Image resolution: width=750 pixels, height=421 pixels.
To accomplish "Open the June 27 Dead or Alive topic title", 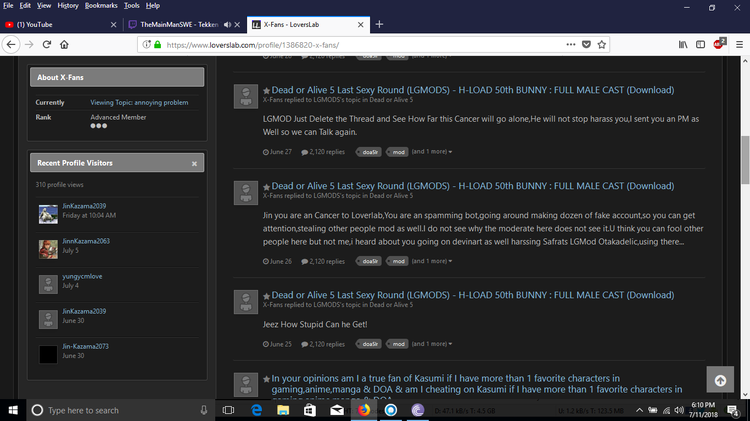I will tap(473, 90).
